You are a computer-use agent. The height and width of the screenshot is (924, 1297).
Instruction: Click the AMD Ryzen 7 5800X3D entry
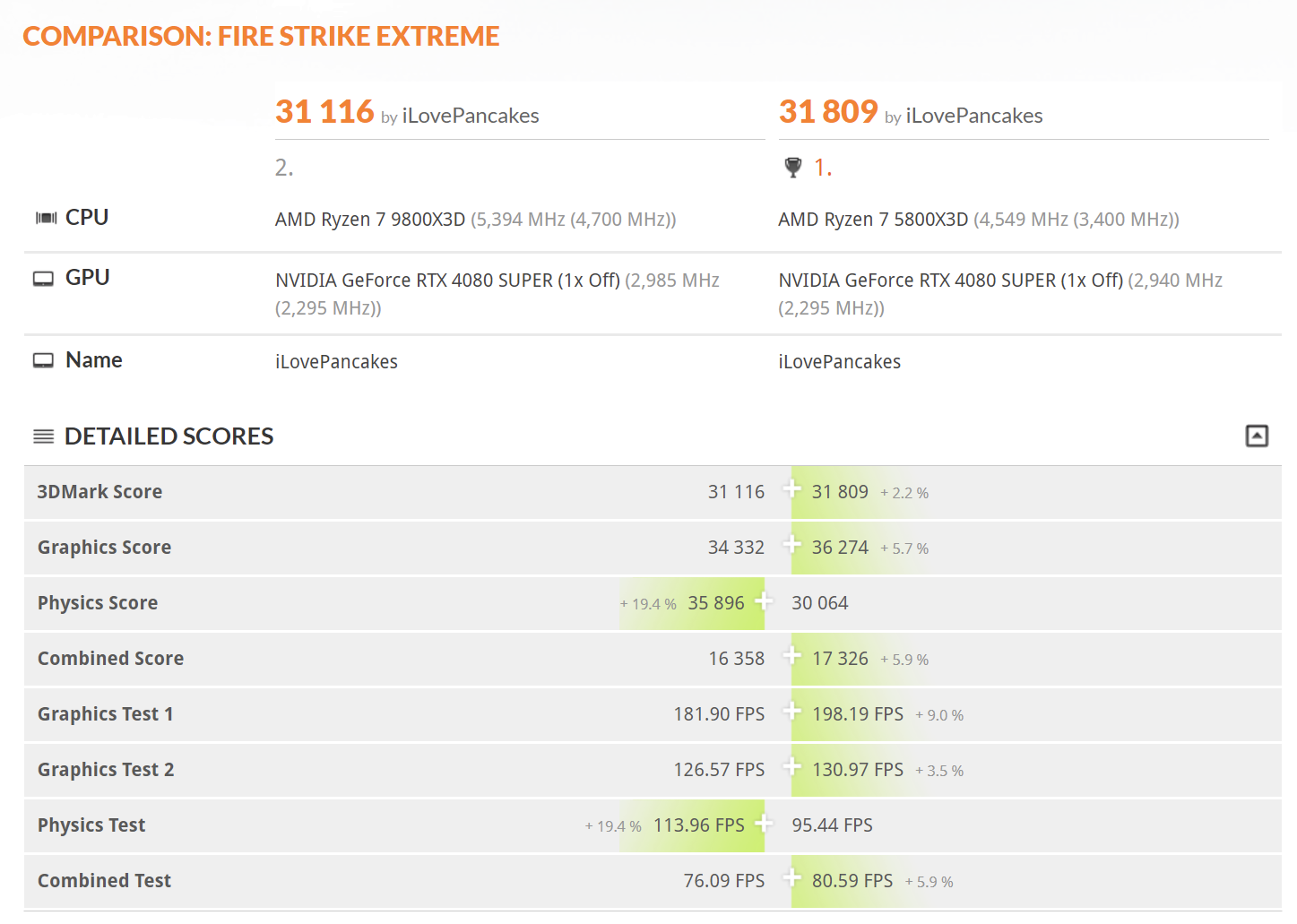[873, 220]
